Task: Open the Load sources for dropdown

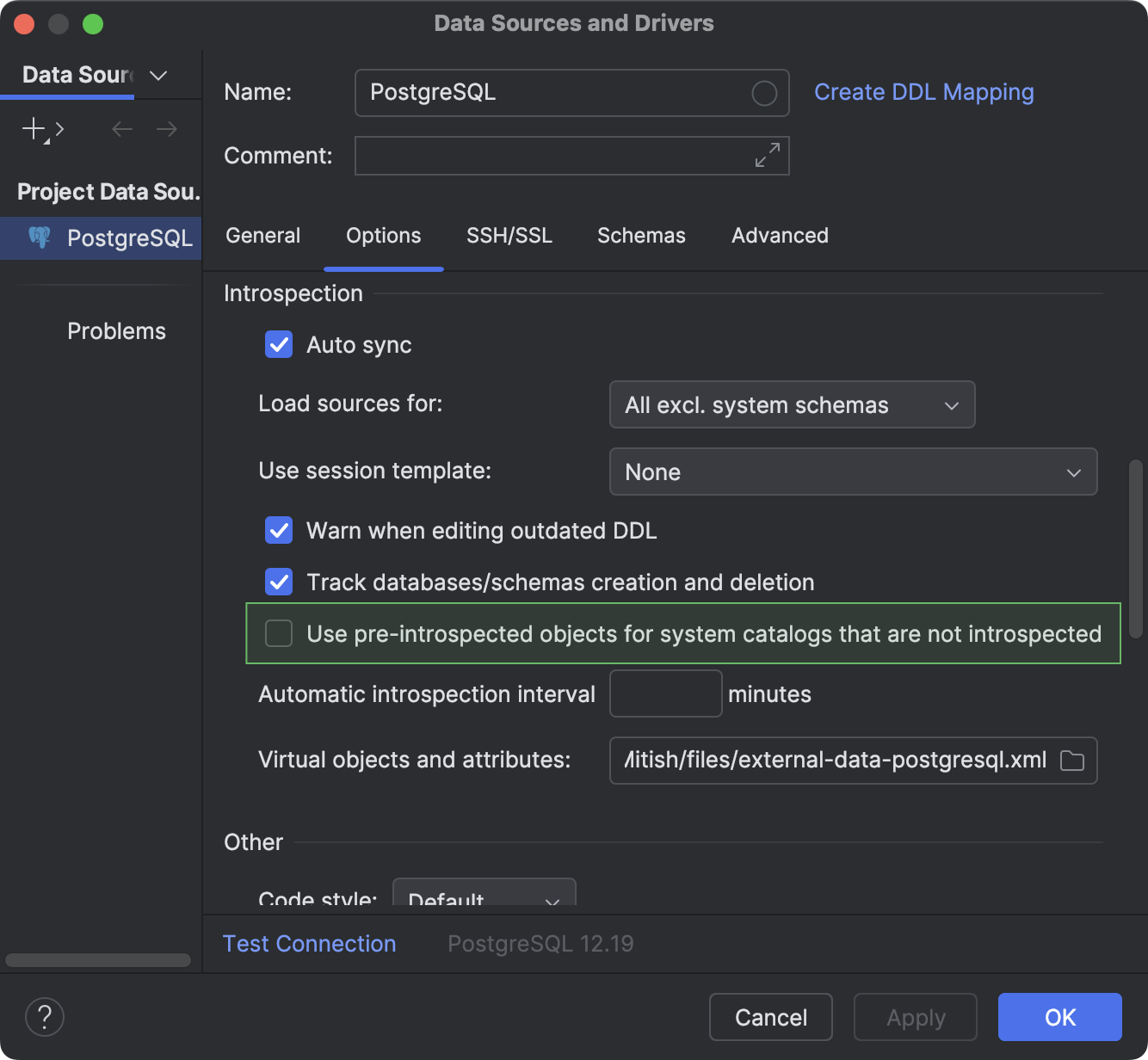Action: pyautogui.click(x=792, y=405)
